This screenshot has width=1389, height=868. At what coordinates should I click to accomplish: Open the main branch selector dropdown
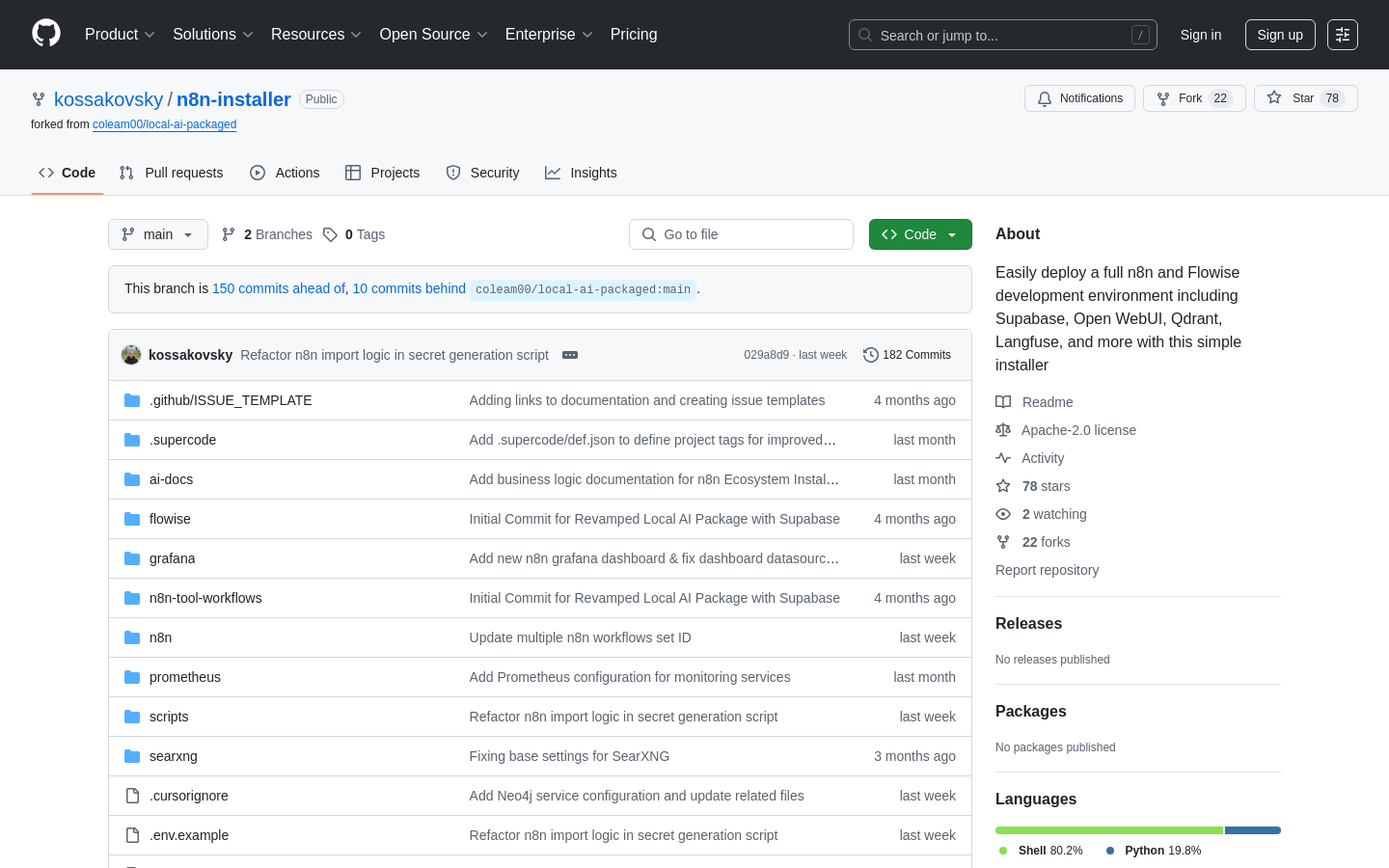(158, 234)
